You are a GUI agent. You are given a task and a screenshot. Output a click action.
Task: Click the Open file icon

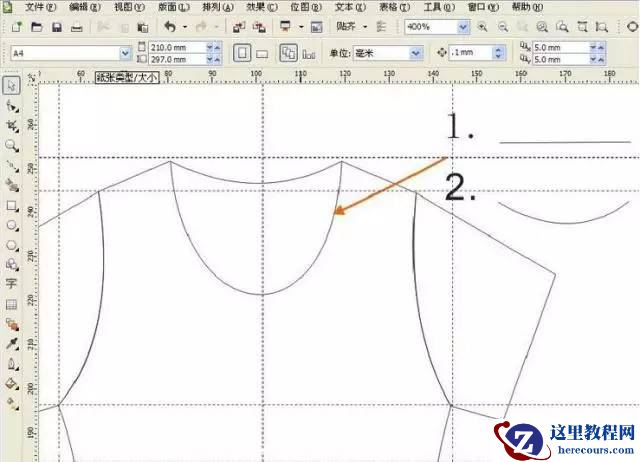pyautogui.click(x=37, y=27)
